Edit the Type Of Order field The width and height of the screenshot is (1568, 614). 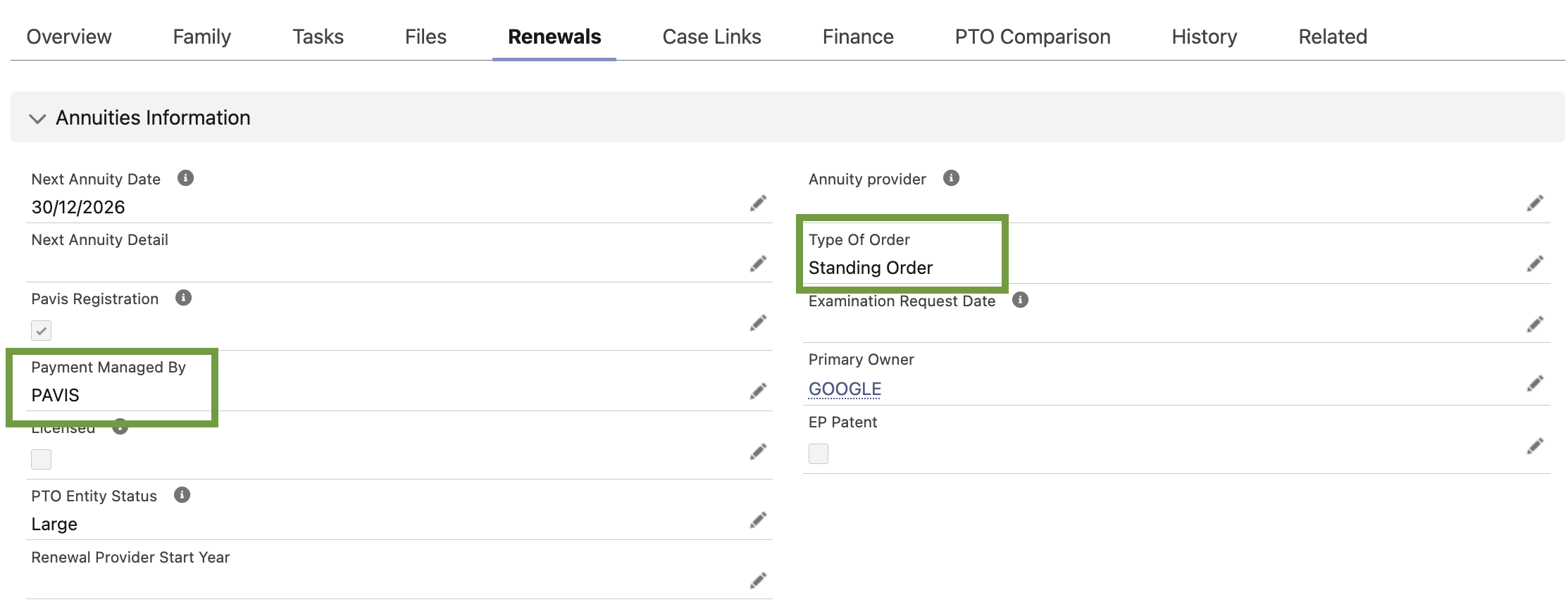[1535, 264]
